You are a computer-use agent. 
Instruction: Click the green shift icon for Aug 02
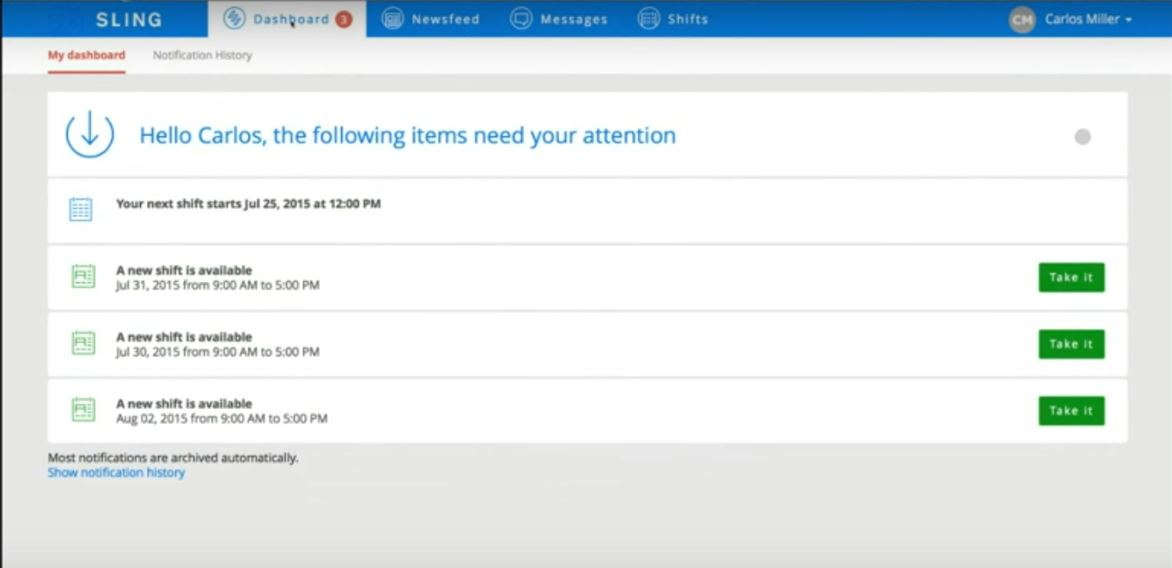coord(83,410)
